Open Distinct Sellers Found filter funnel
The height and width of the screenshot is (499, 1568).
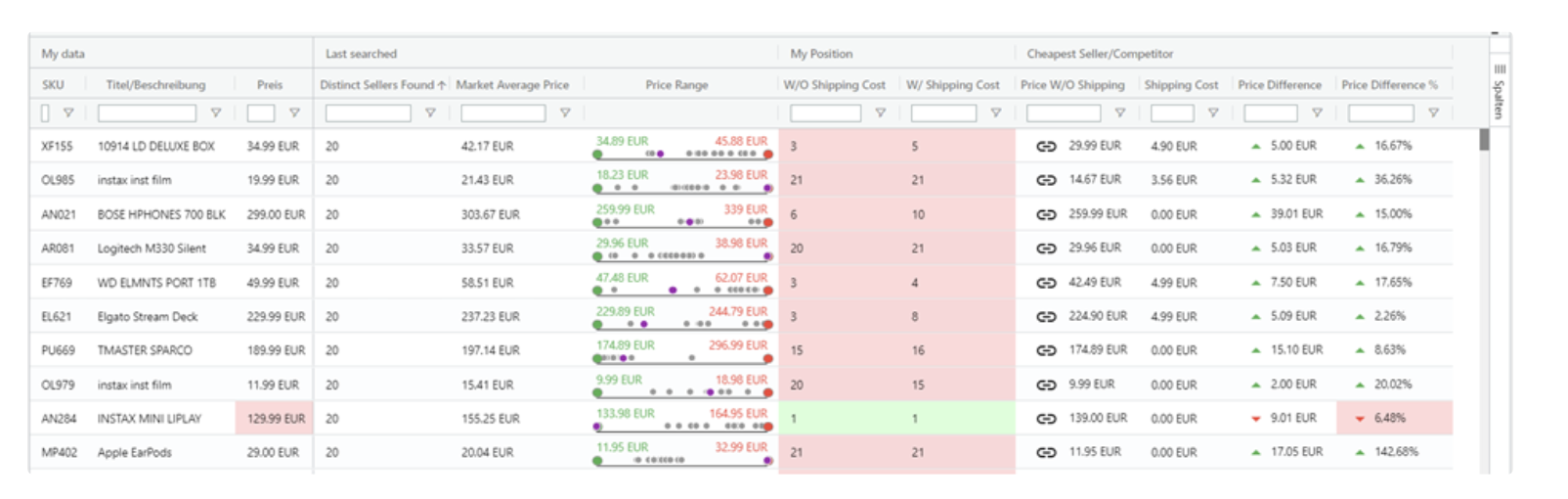coord(430,113)
